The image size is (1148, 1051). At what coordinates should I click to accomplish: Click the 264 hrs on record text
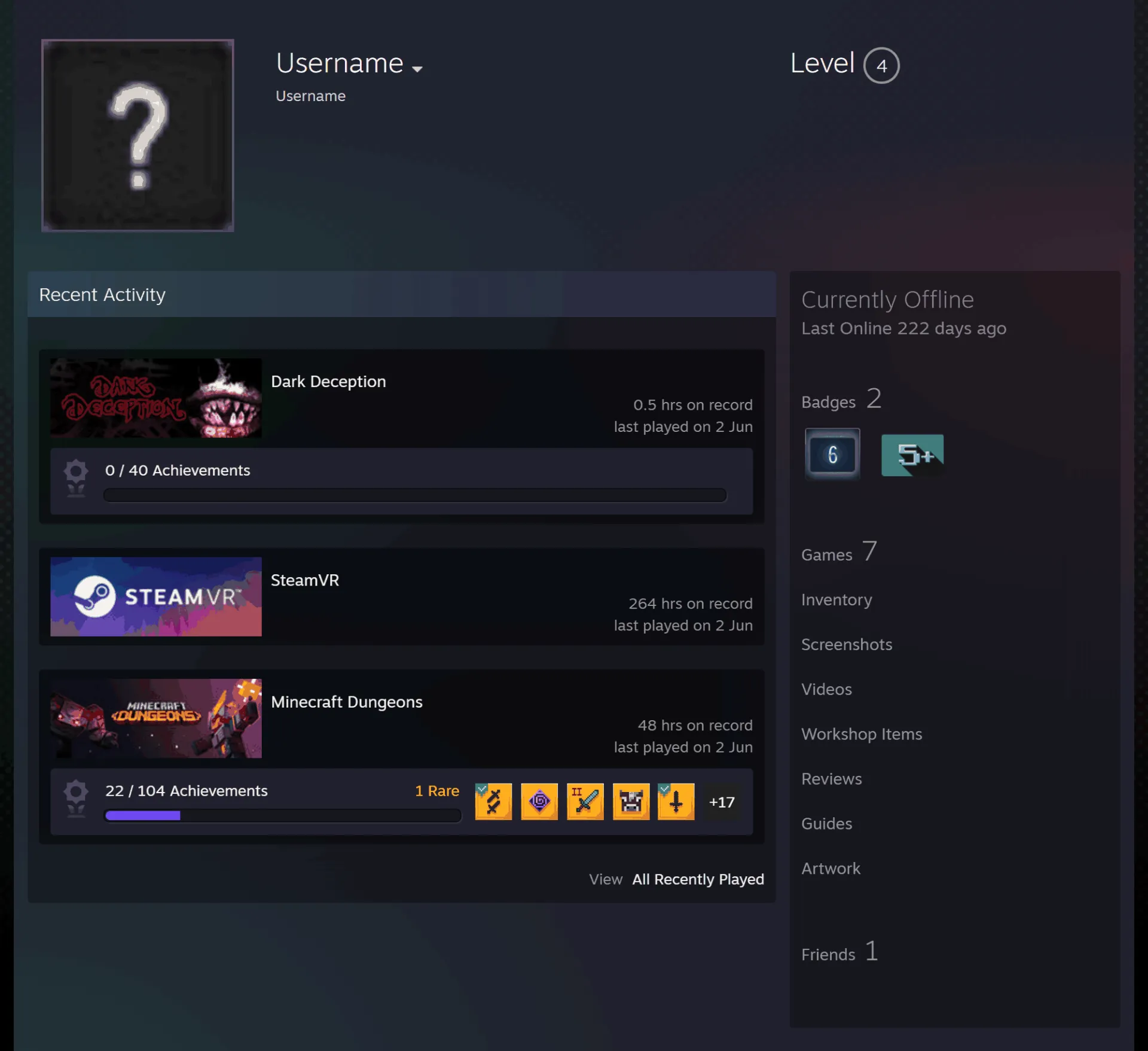(x=691, y=604)
